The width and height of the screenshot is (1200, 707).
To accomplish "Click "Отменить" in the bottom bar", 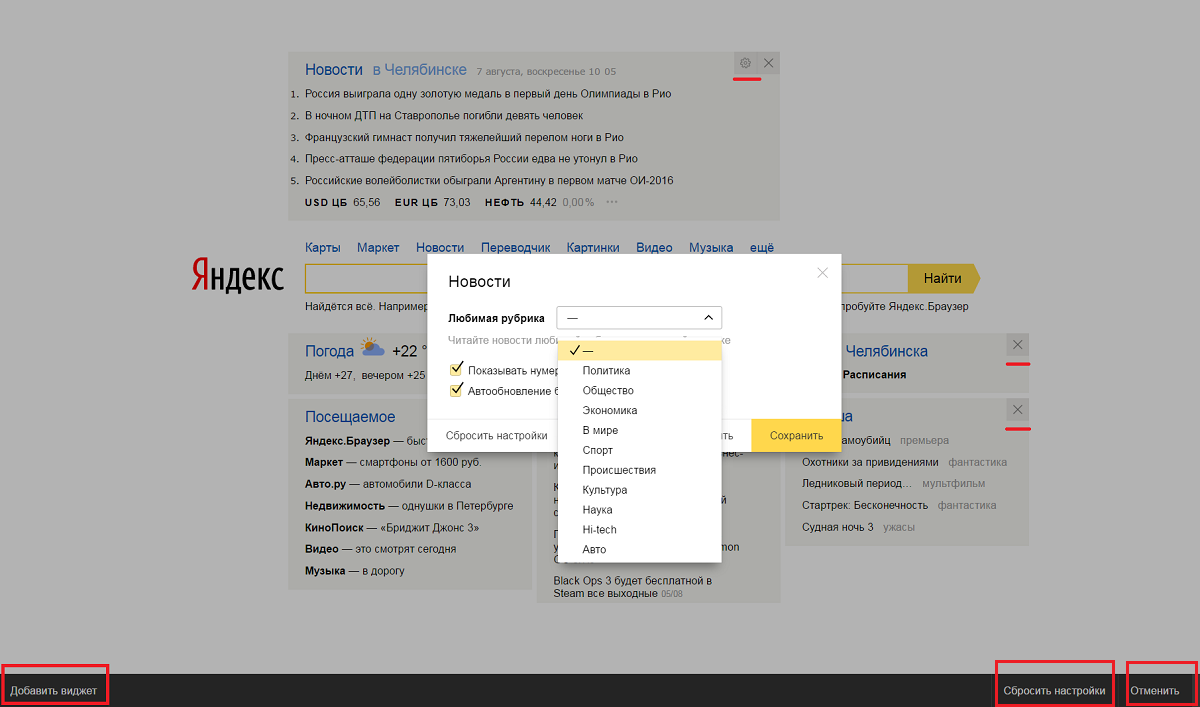I will (1154, 691).
